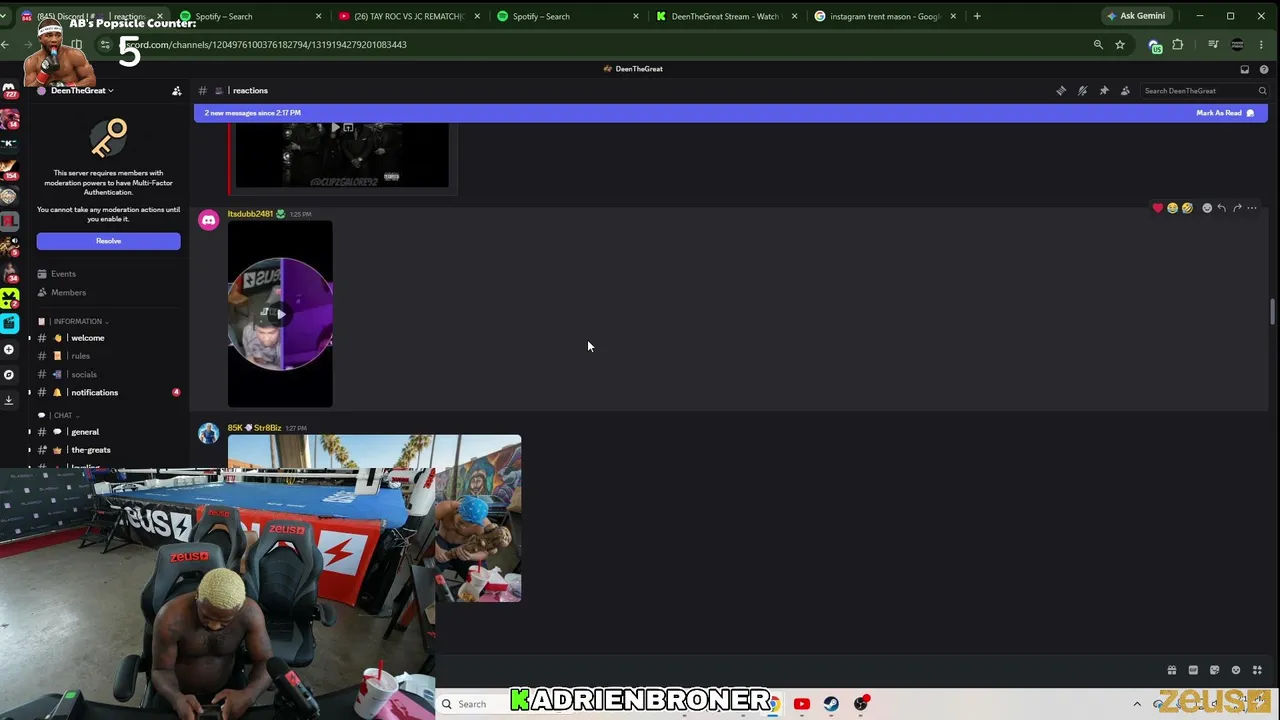Open Steam from the taskbar
1280x720 pixels.
(831, 704)
